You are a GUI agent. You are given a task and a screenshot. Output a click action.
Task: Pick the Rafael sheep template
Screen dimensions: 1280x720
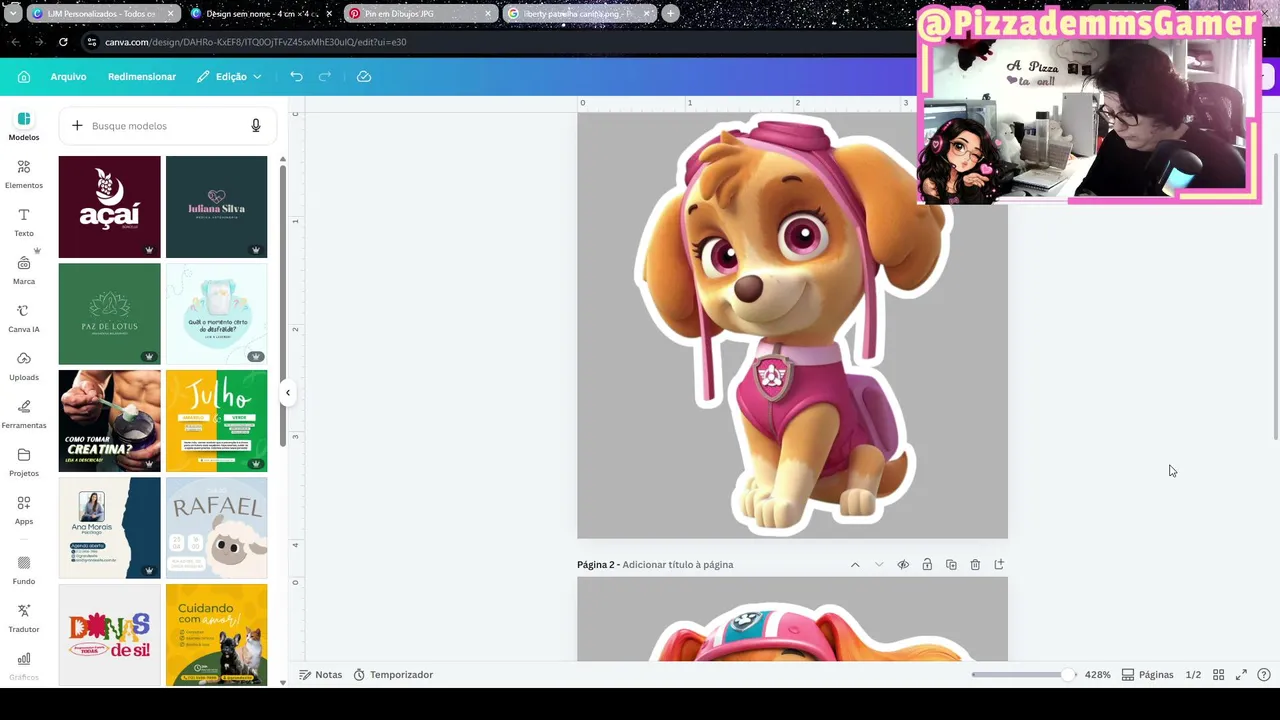coord(217,528)
